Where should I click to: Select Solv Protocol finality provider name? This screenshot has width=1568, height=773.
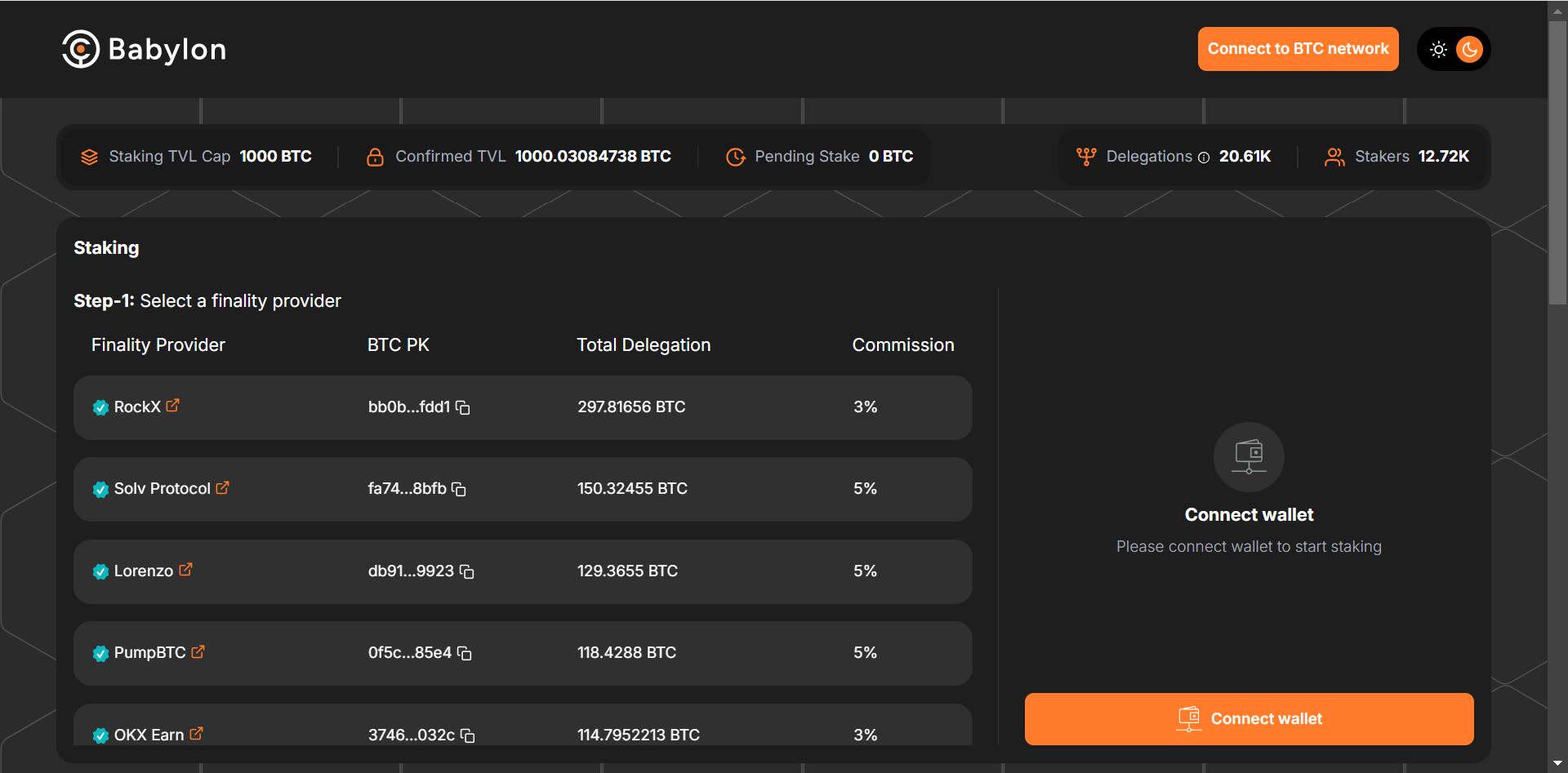point(163,488)
